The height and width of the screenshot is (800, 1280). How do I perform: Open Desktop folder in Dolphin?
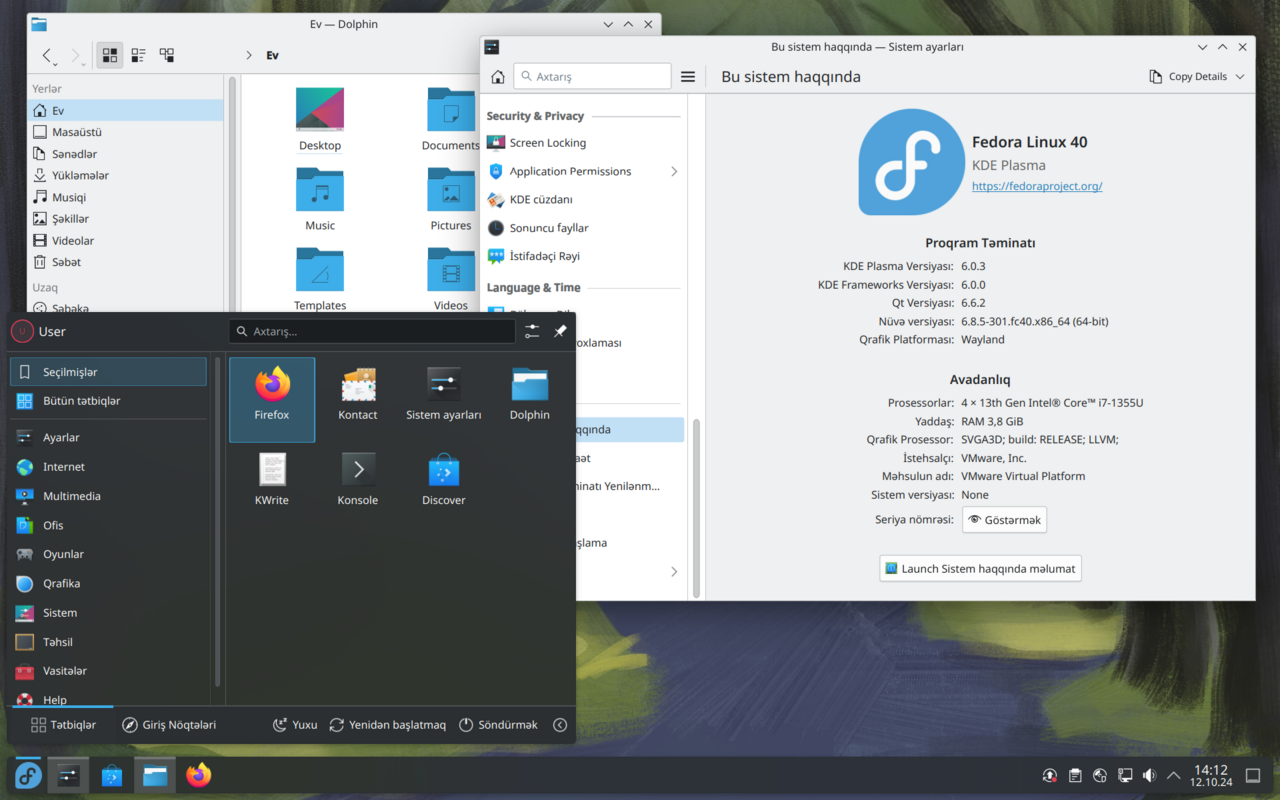[x=320, y=119]
